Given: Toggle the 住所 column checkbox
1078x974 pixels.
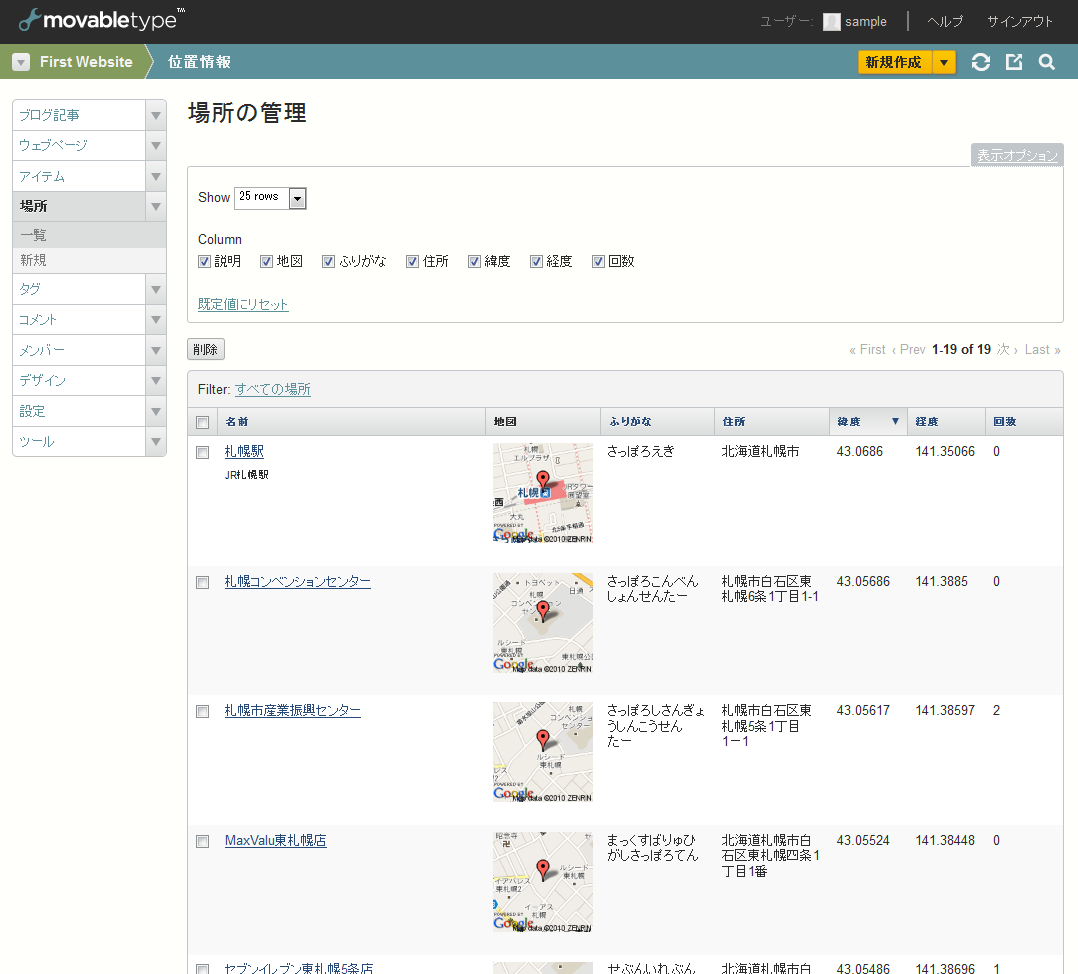Looking at the screenshot, I should 412,261.
